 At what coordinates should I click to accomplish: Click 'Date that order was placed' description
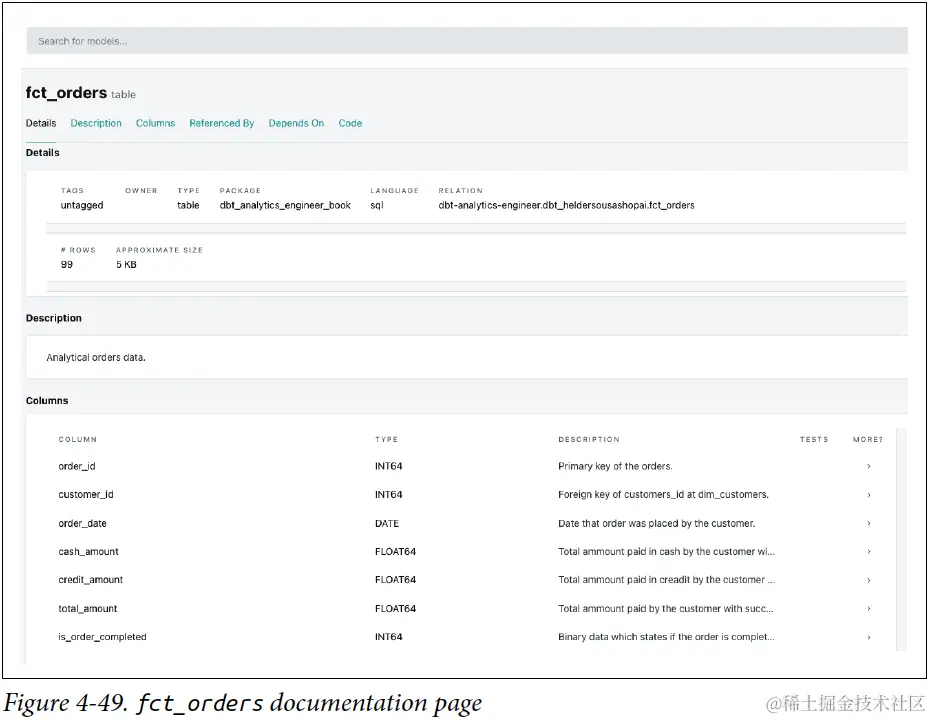657,523
